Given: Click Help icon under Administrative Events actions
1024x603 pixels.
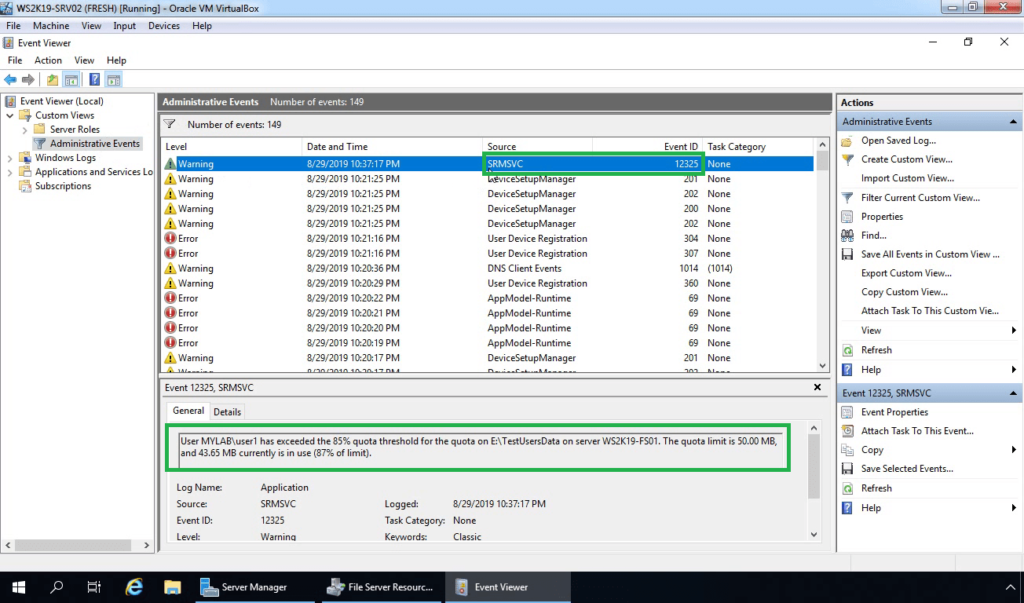Looking at the screenshot, I should pyautogui.click(x=847, y=370).
